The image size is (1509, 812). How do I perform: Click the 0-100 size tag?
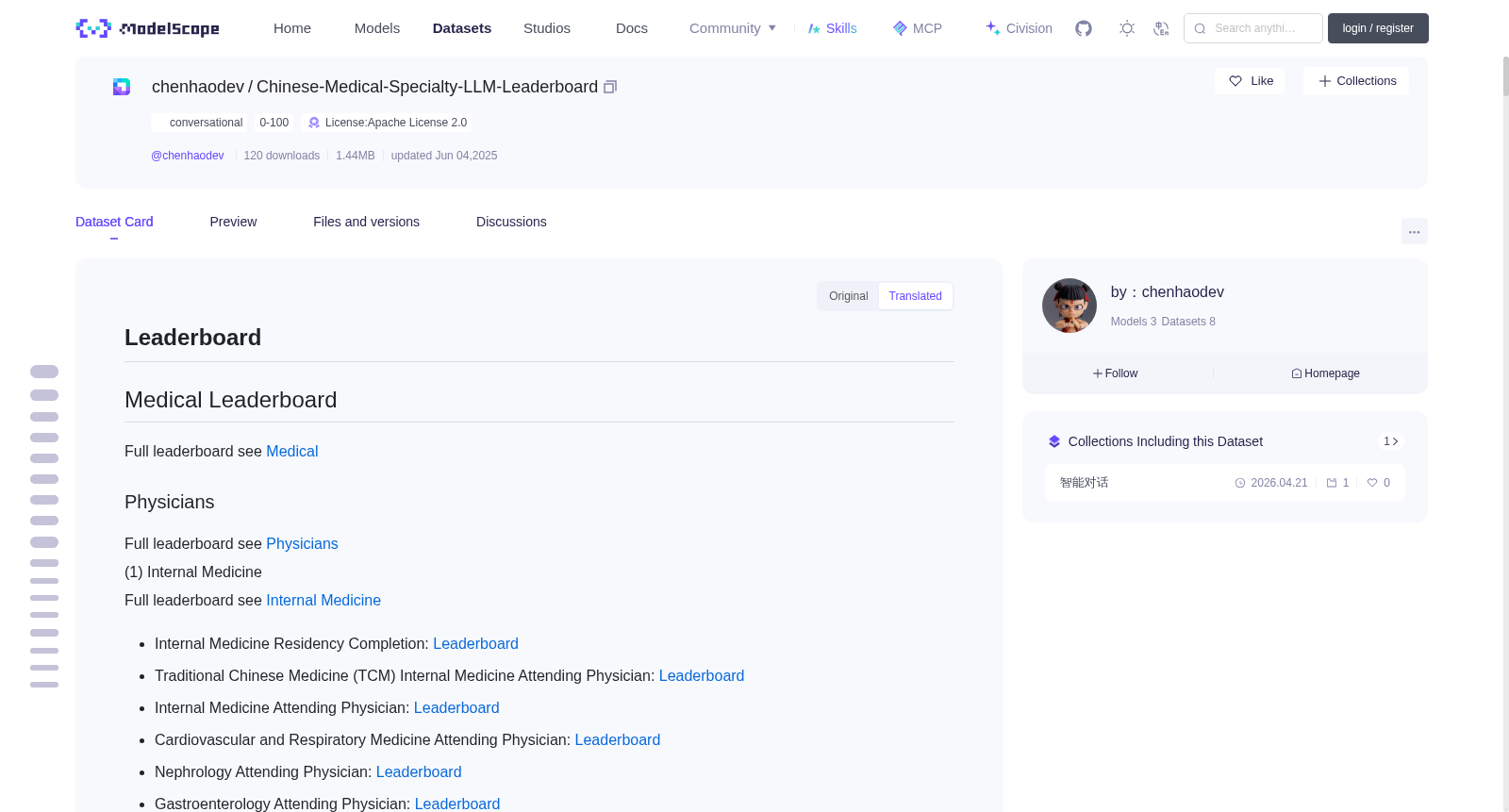(274, 123)
